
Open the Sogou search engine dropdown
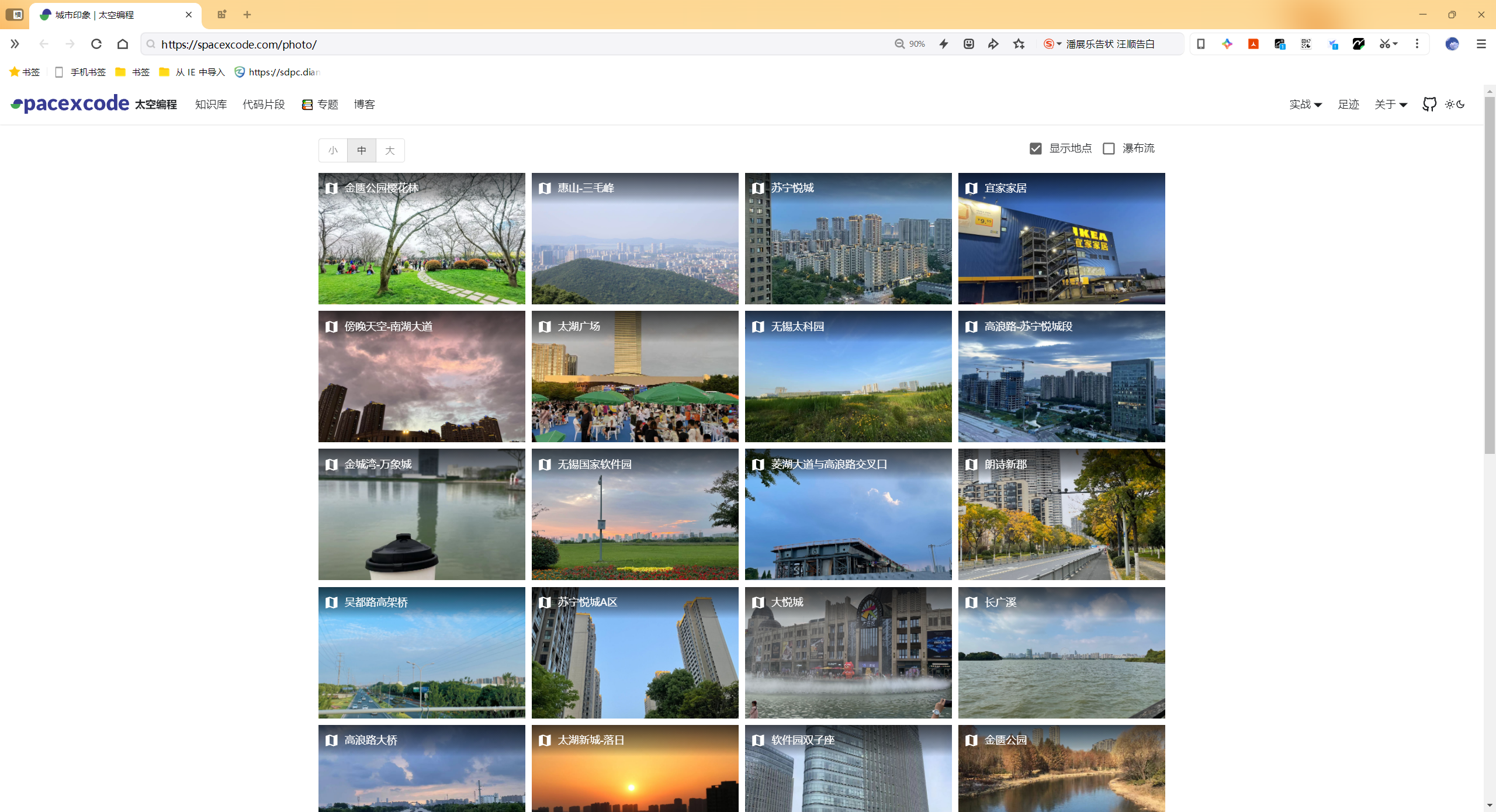1052,44
